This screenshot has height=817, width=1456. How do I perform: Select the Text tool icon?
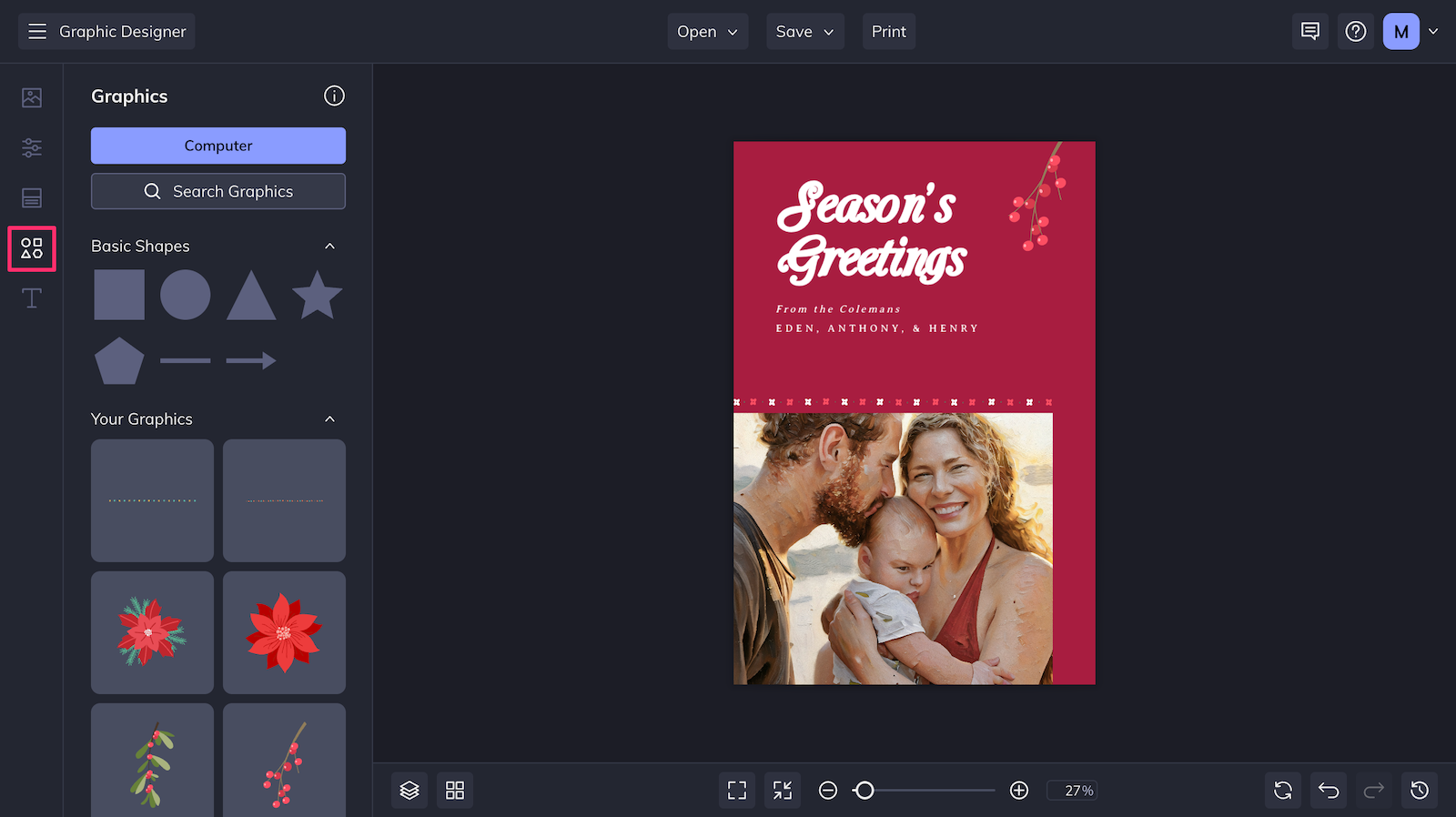click(x=32, y=298)
